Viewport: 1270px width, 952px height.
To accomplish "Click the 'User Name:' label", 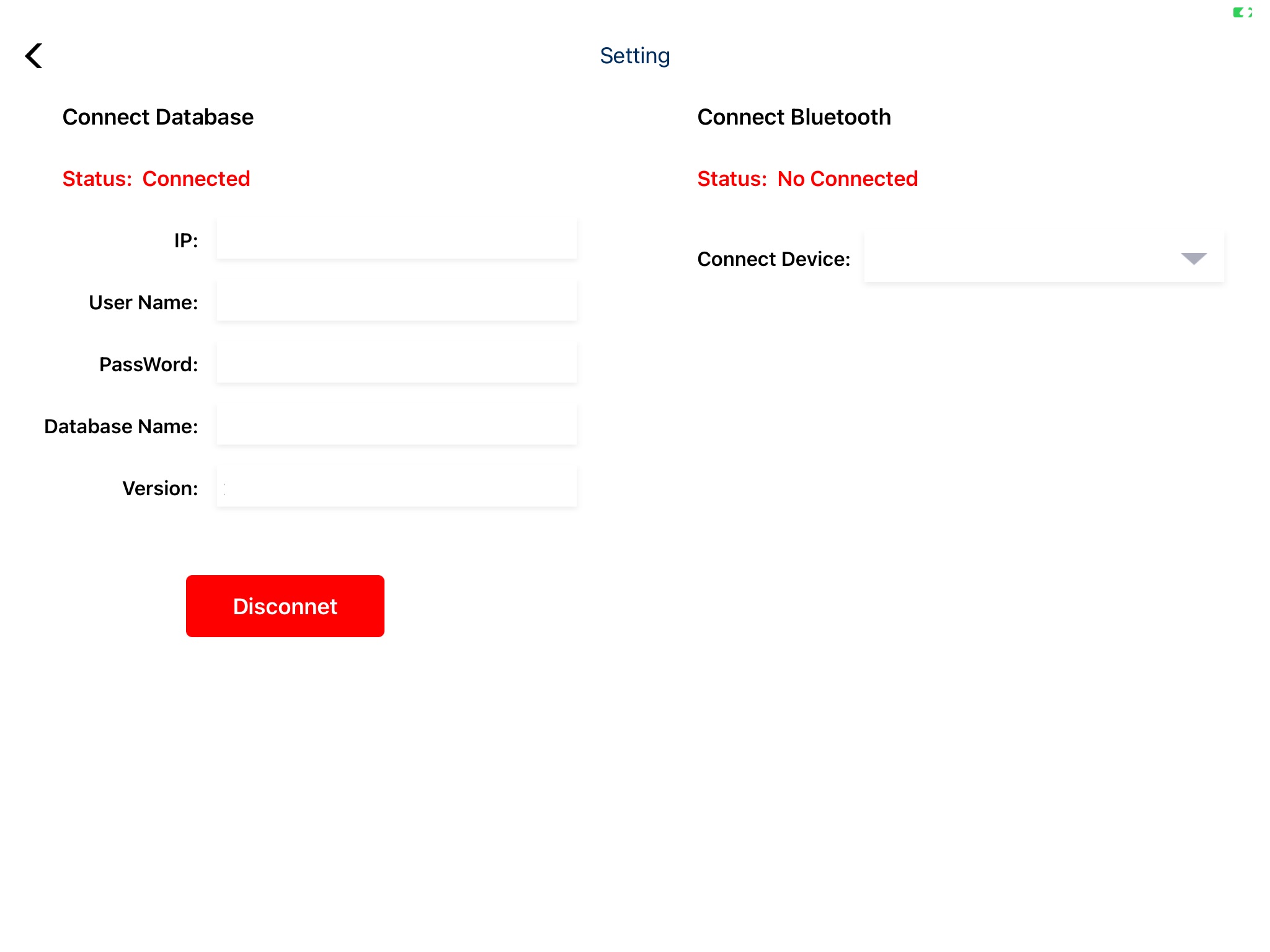I will click(x=143, y=302).
